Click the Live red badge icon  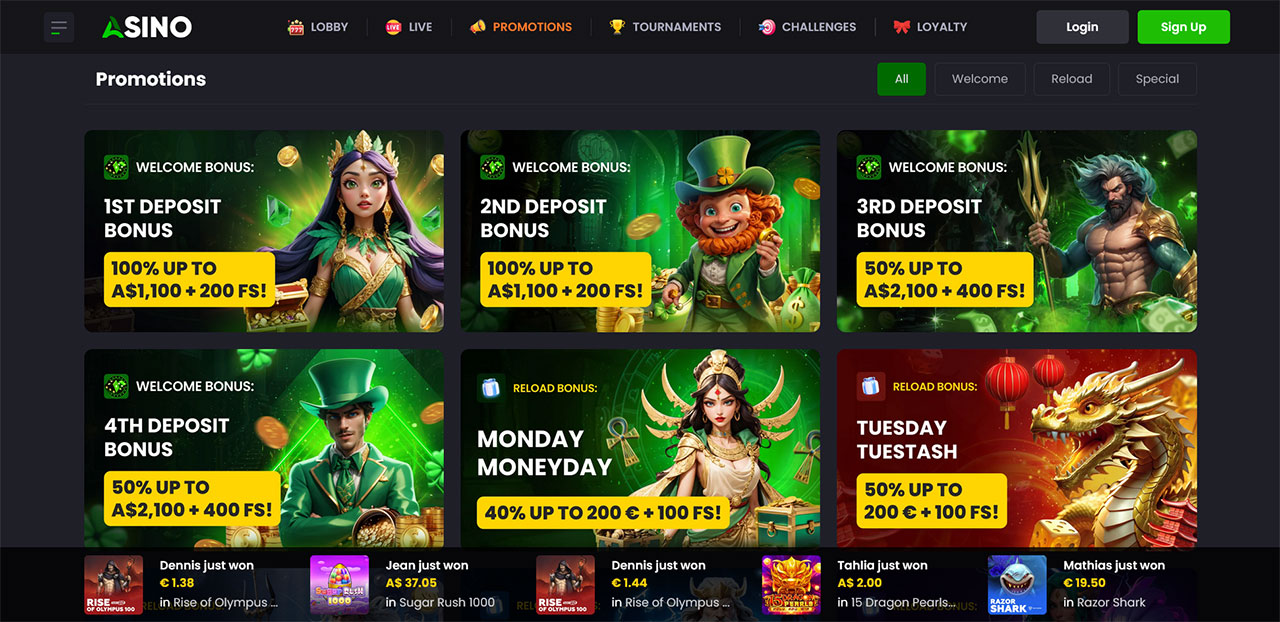(x=393, y=27)
